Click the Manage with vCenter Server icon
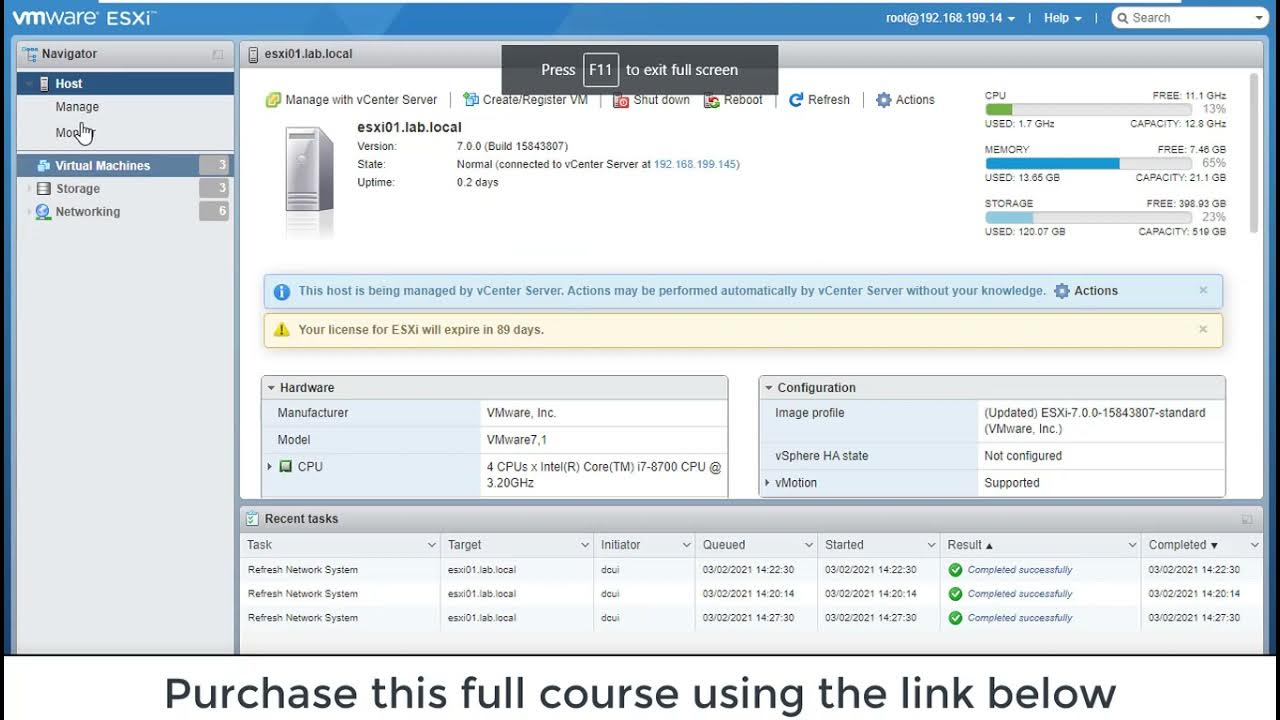Viewport: 1280px width, 720px height. point(273,100)
